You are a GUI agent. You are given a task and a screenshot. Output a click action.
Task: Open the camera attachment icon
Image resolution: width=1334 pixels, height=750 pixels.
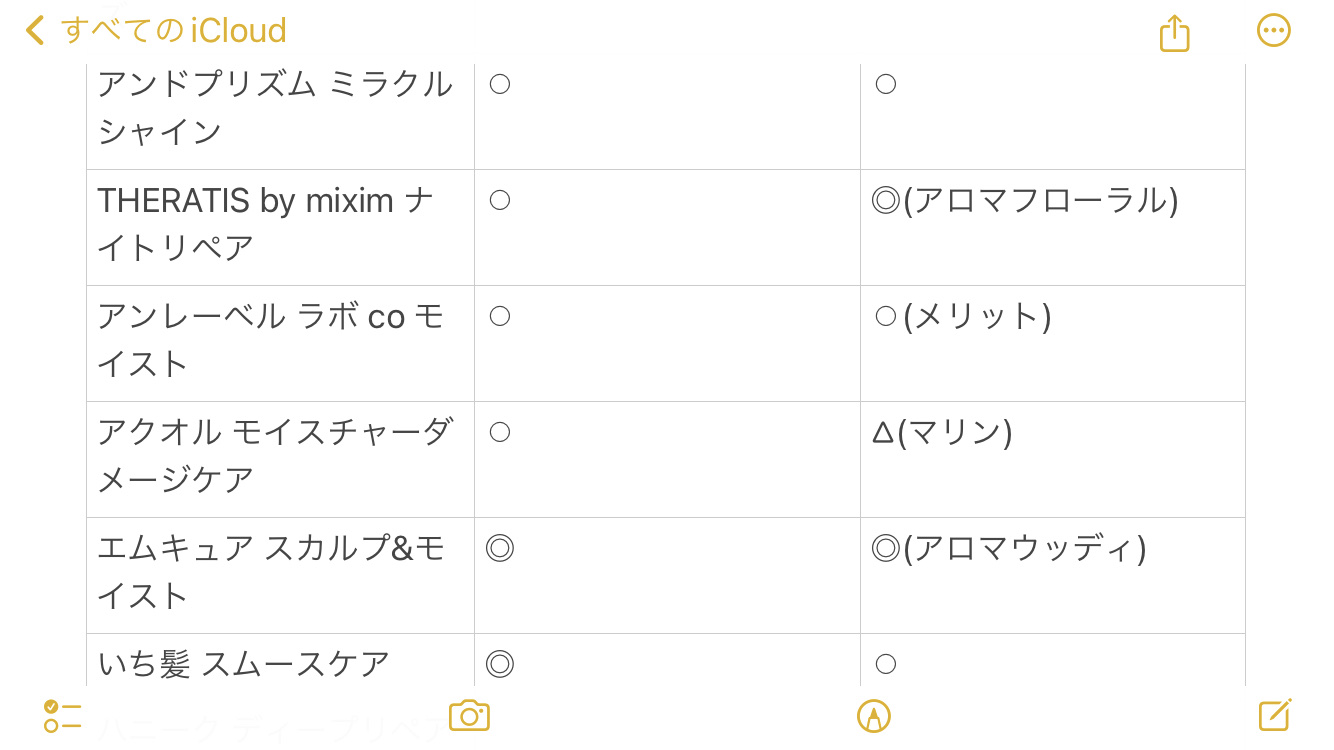point(469,716)
